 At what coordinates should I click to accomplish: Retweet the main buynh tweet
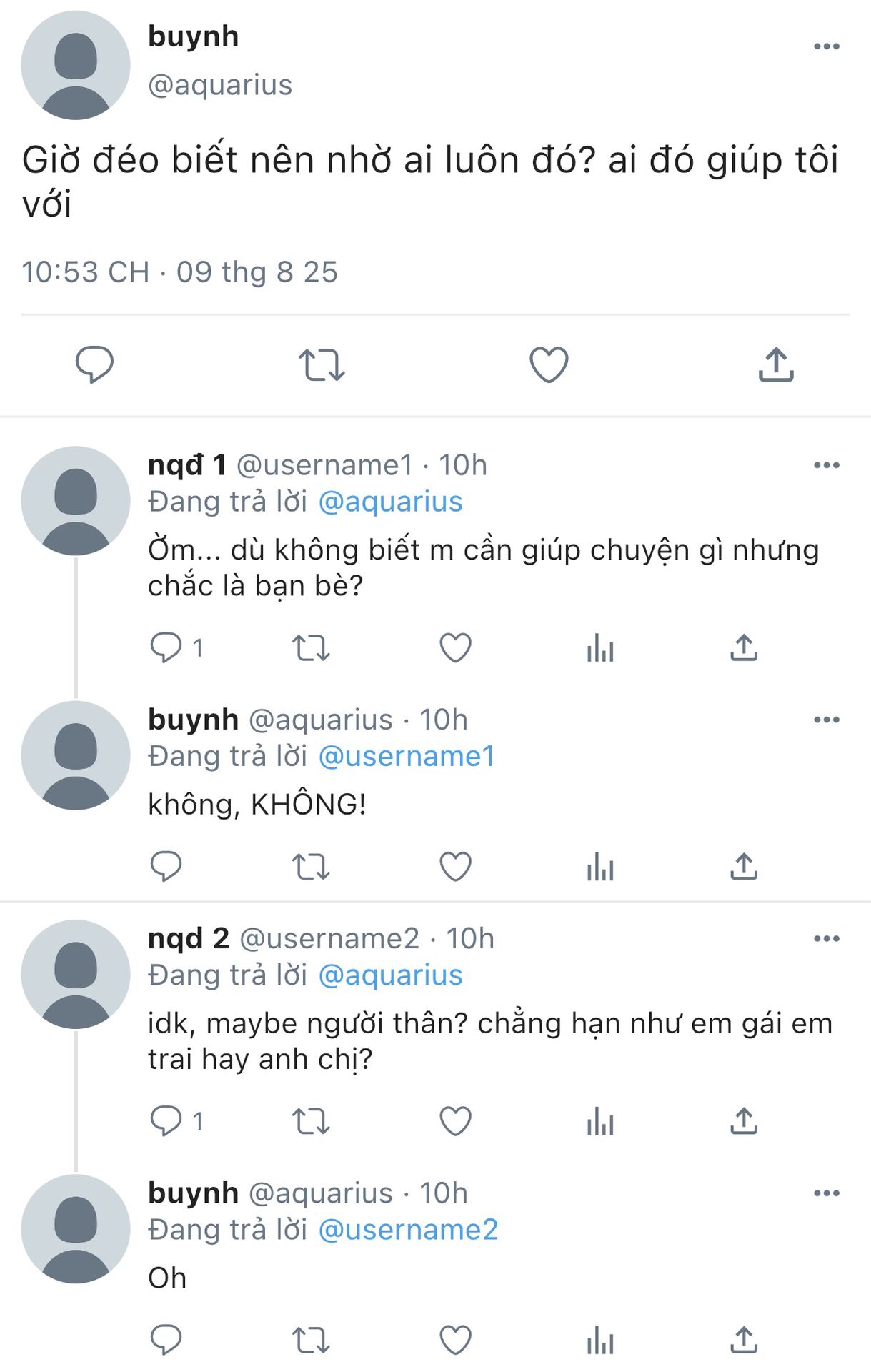pyautogui.click(x=322, y=364)
